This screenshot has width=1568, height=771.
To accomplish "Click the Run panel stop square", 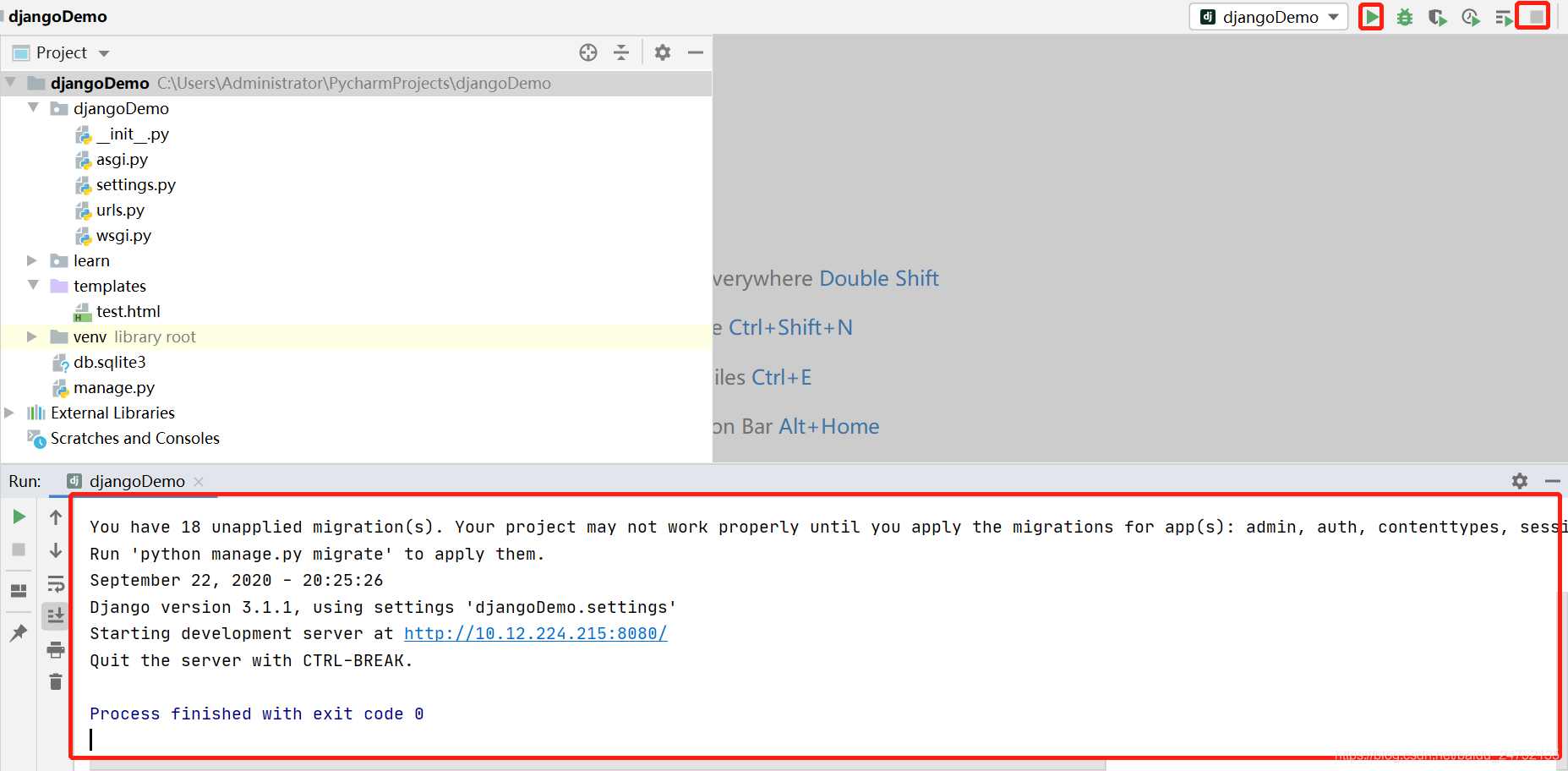I will pos(19,550).
